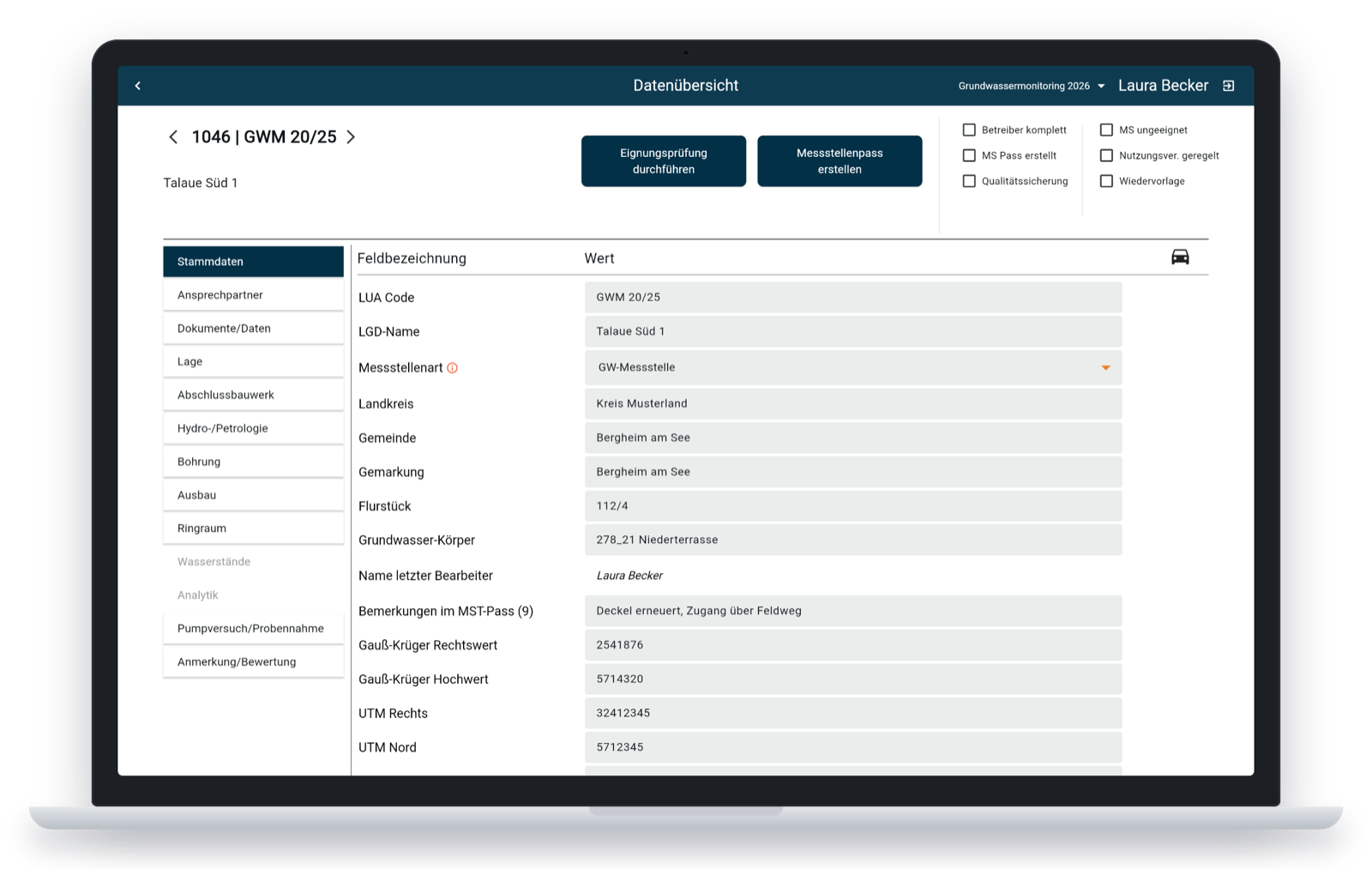Open the Ansprechpartner section
Viewport: 1372px width, 869px height.
point(253,295)
